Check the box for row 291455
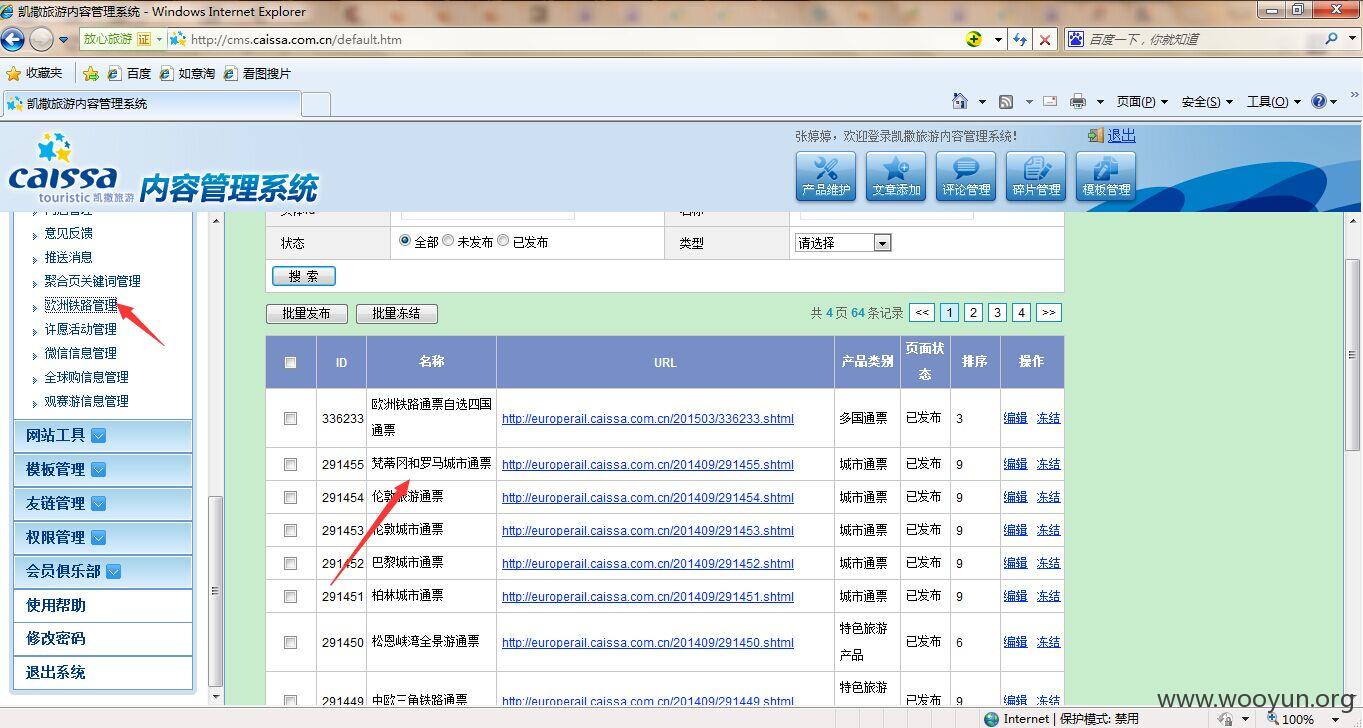Screen dimensions: 1363x728 coord(290,464)
